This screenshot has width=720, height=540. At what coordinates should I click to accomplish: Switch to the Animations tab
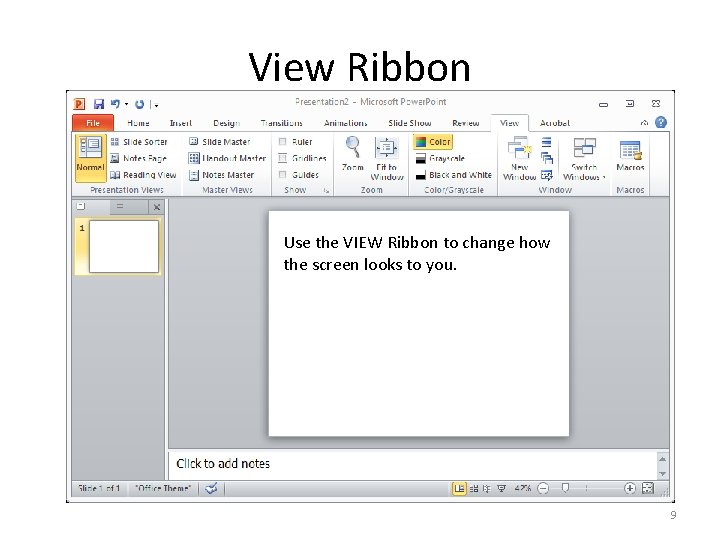(x=345, y=123)
